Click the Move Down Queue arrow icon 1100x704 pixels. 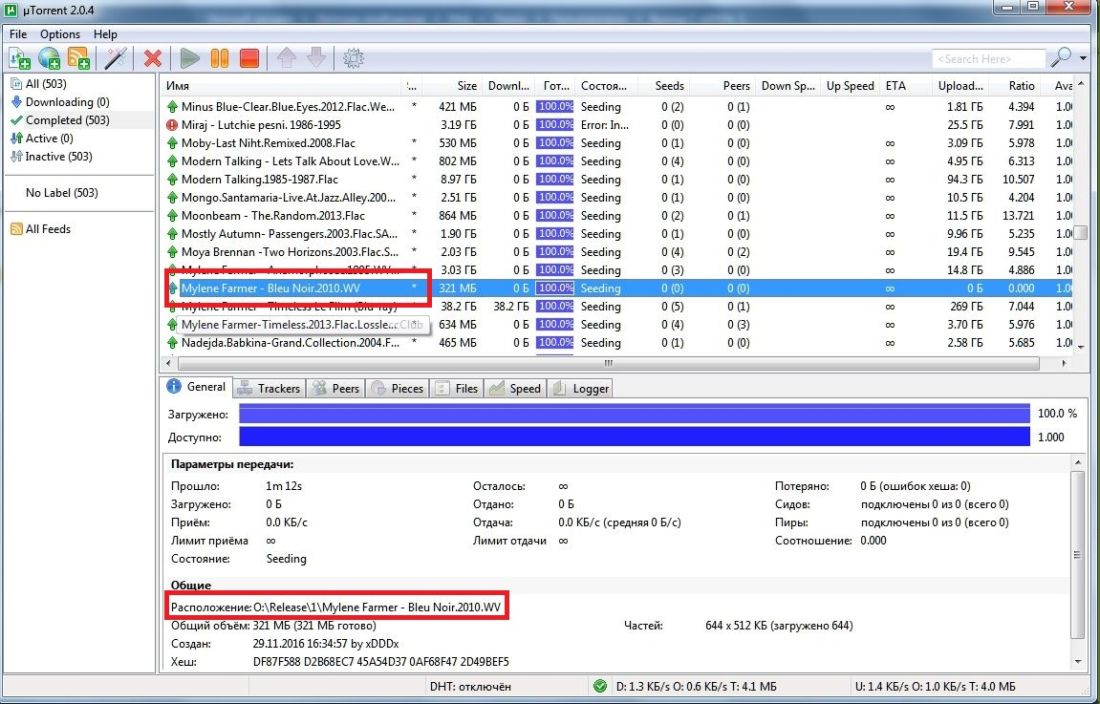[x=316, y=58]
